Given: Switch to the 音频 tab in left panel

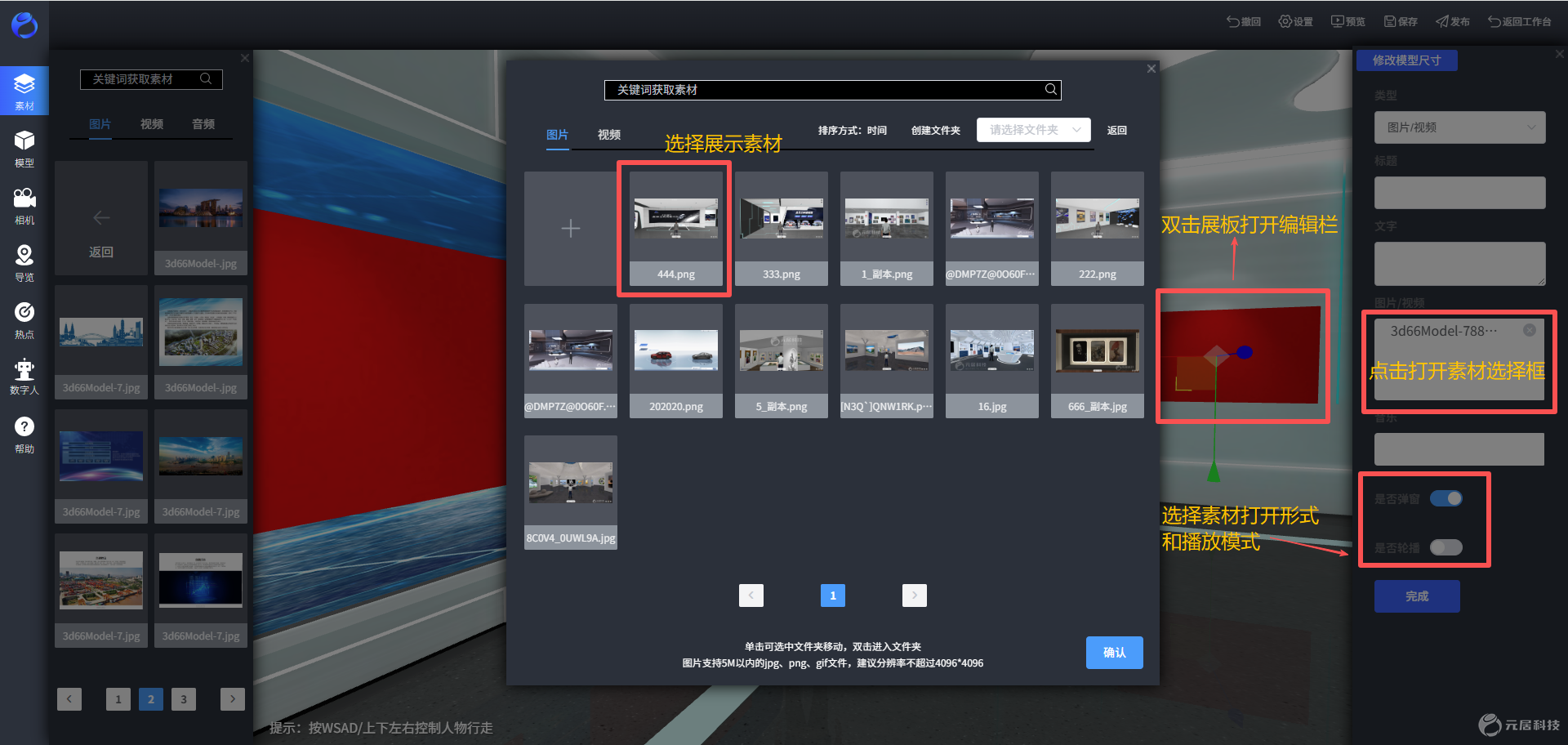Looking at the screenshot, I should point(203,124).
